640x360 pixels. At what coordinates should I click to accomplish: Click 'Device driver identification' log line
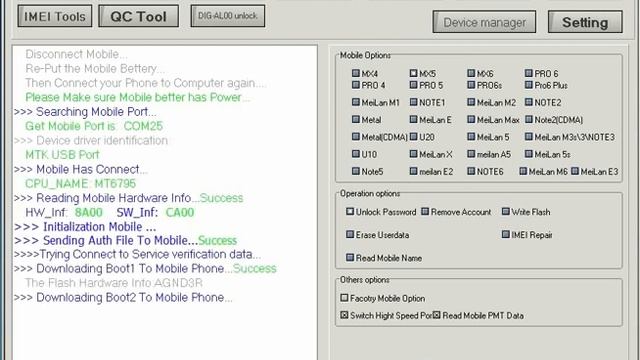coord(91,140)
